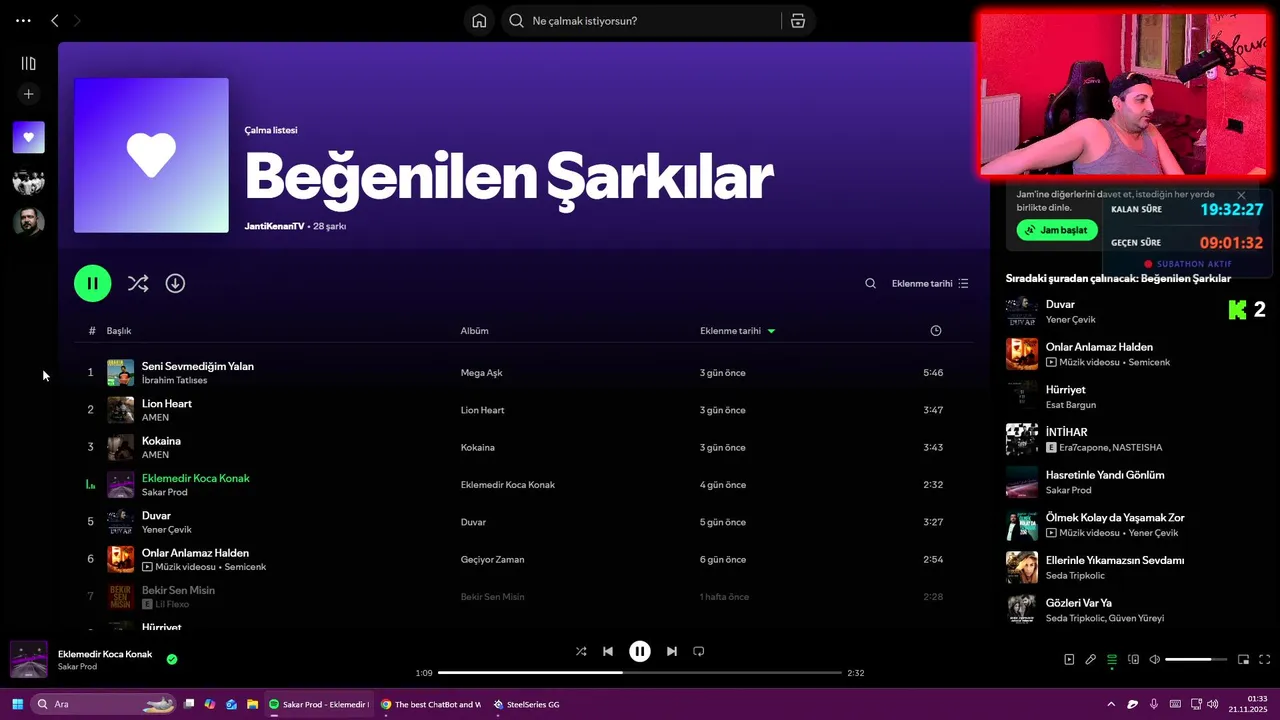The image size is (1280, 720).
Task: Select the playing track 'Eklemedir Koca Konak'
Action: pos(196,478)
